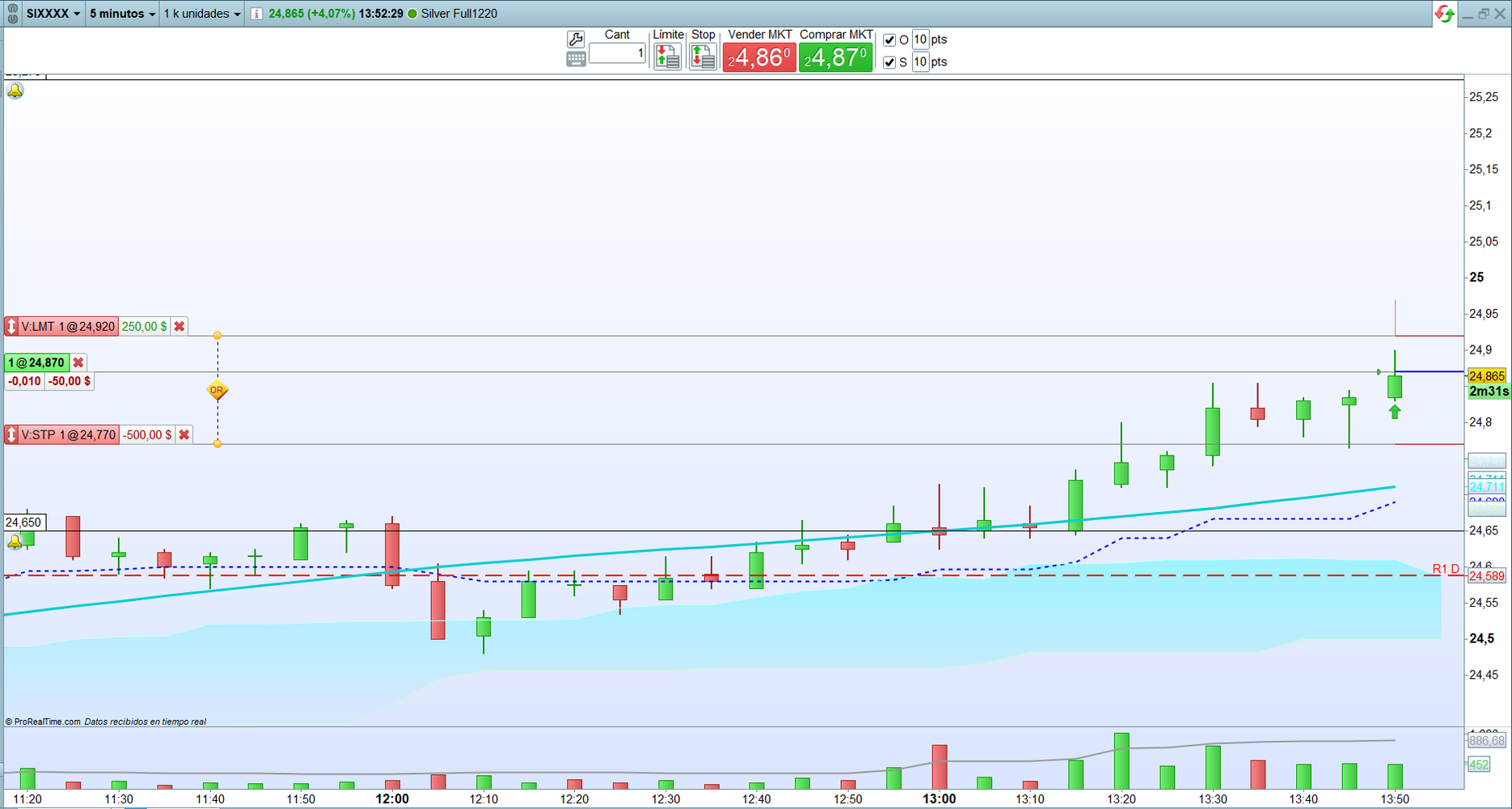Click the -50,00 $ position loss value
The width and height of the screenshot is (1512, 809).
[69, 381]
